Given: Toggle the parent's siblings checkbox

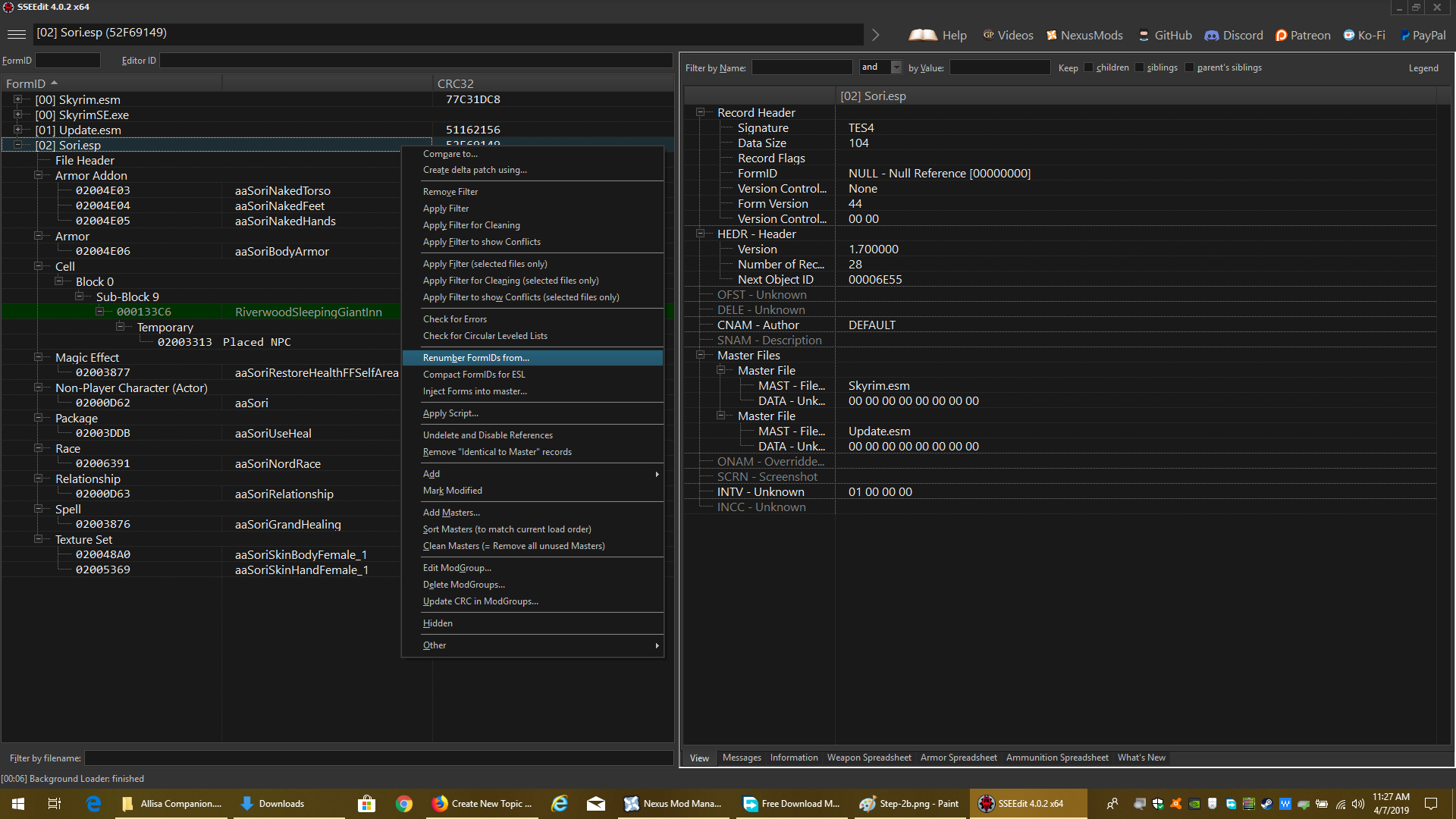Looking at the screenshot, I should (1189, 67).
